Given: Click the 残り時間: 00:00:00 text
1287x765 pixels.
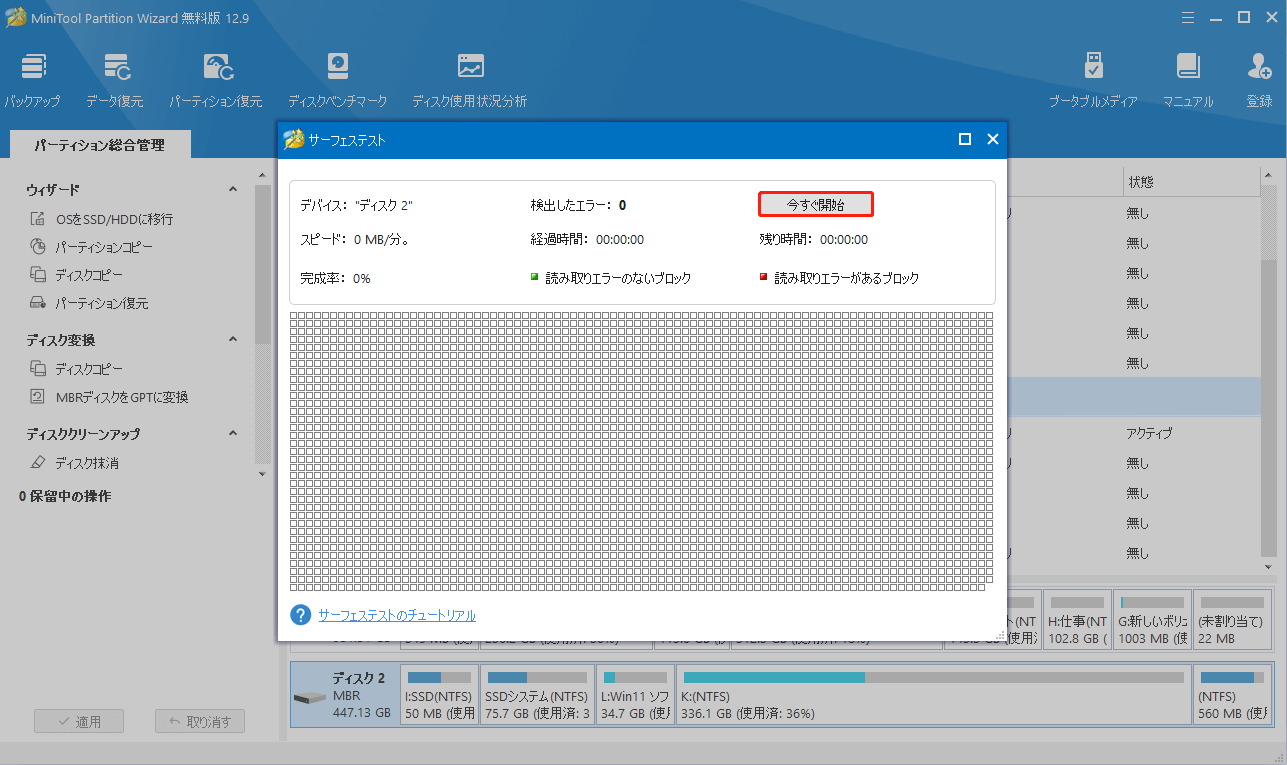Looking at the screenshot, I should pyautogui.click(x=813, y=240).
